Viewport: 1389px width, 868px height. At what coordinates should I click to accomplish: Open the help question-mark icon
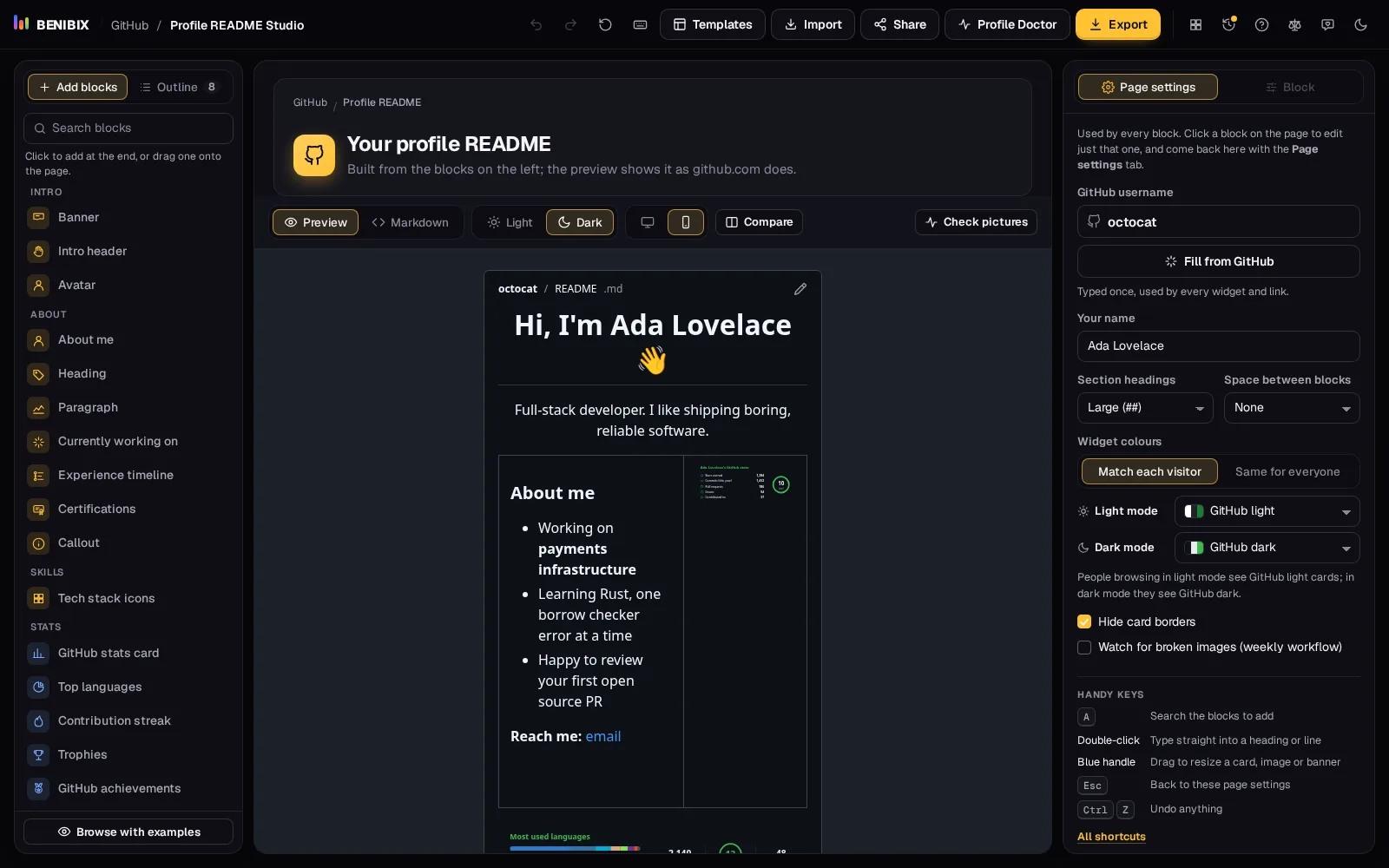pos(1261,25)
